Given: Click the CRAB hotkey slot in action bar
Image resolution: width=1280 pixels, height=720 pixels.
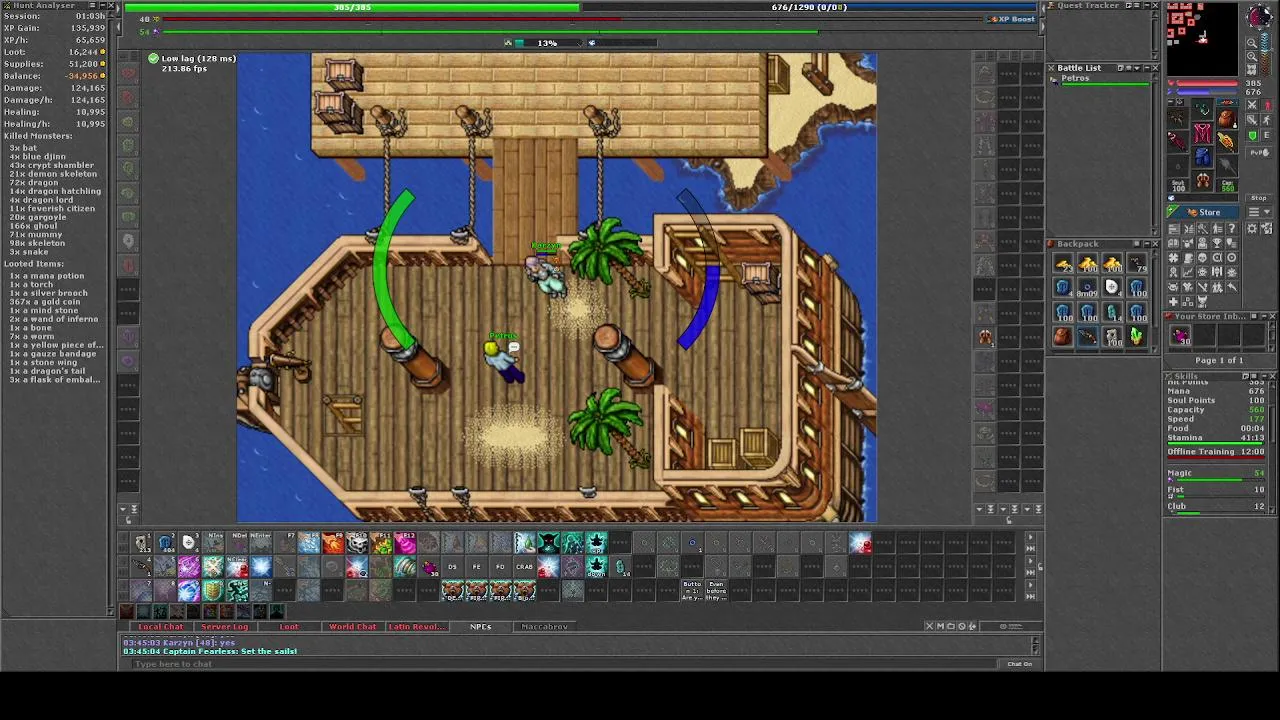Looking at the screenshot, I should [524, 567].
